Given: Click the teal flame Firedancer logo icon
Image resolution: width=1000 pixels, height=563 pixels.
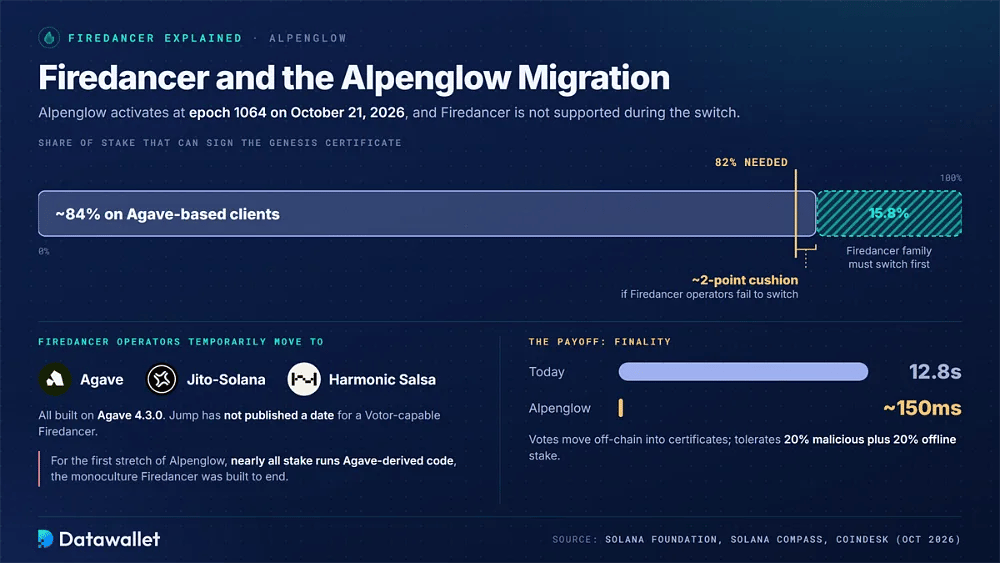Looking at the screenshot, I should (49, 38).
